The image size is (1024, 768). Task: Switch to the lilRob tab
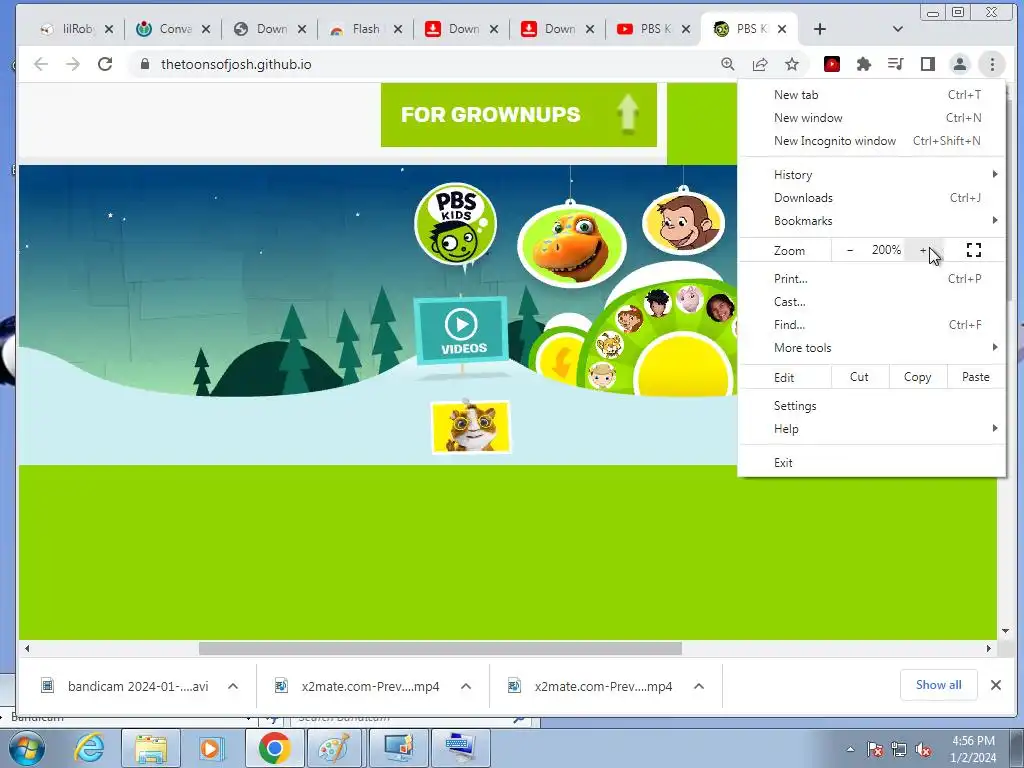[x=69, y=29]
